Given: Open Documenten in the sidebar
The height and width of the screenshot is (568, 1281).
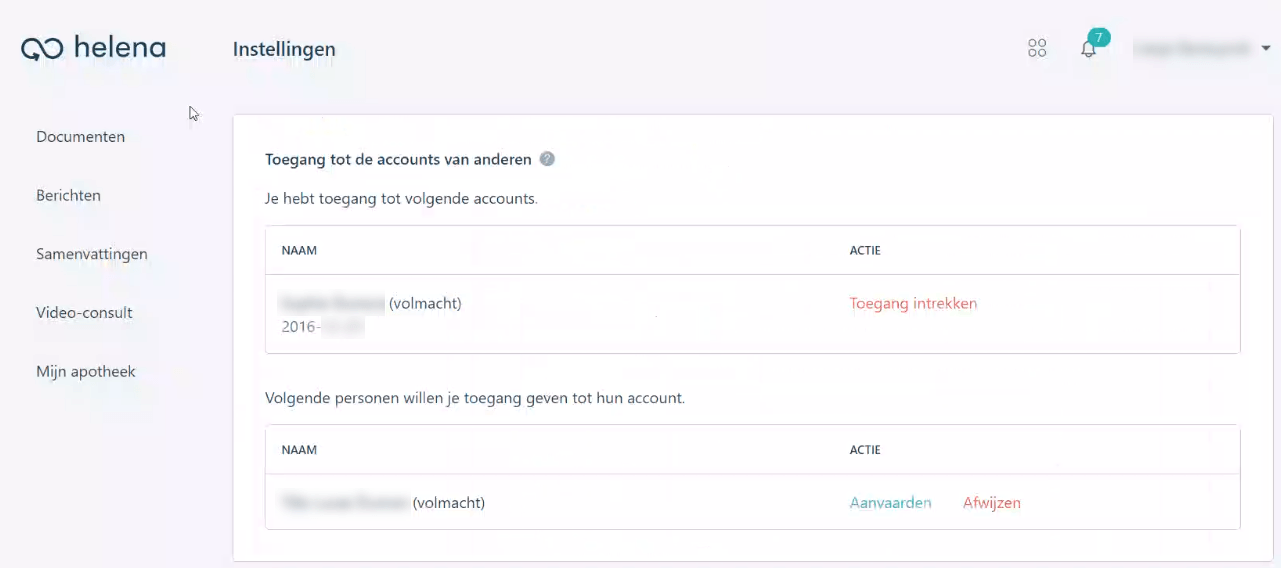Looking at the screenshot, I should [x=80, y=137].
